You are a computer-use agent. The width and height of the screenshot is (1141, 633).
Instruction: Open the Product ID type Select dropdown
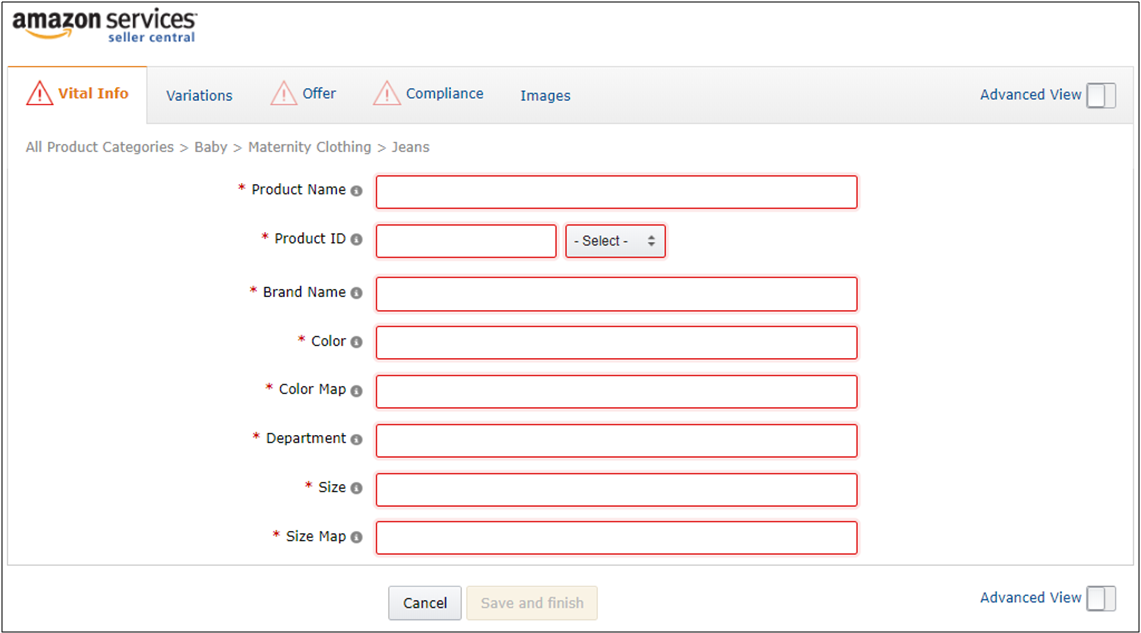click(615, 241)
